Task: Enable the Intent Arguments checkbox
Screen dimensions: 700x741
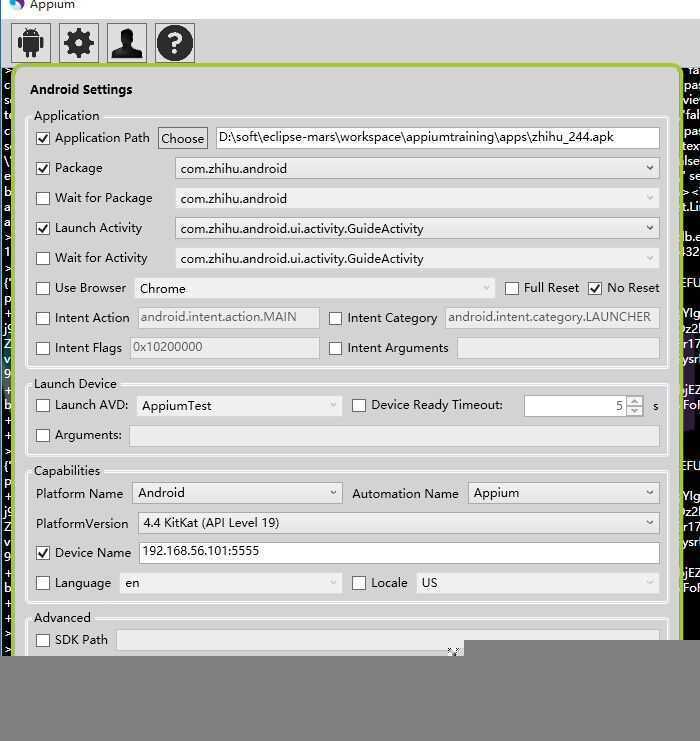Action: tap(336, 348)
